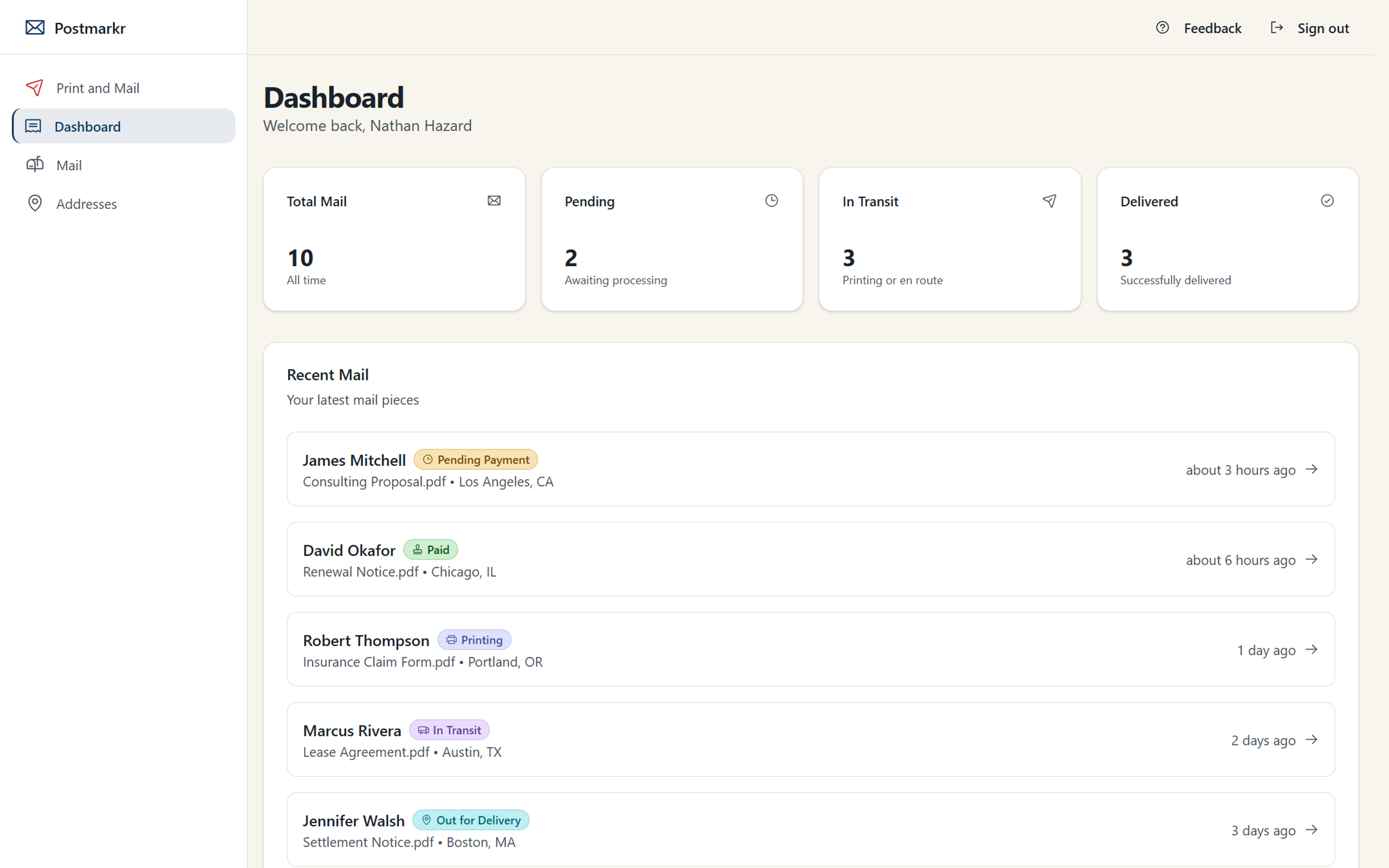Click the Mail mailbox icon in sidebar
Viewport: 1389px width, 868px height.
pyautogui.click(x=34, y=165)
